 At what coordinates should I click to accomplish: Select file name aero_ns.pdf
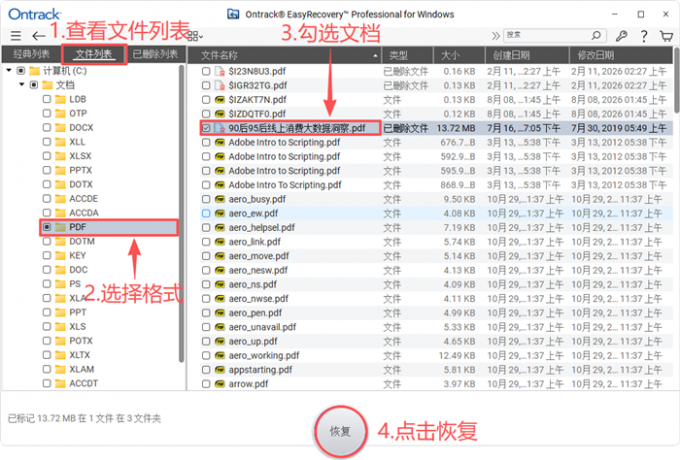[x=252, y=284]
